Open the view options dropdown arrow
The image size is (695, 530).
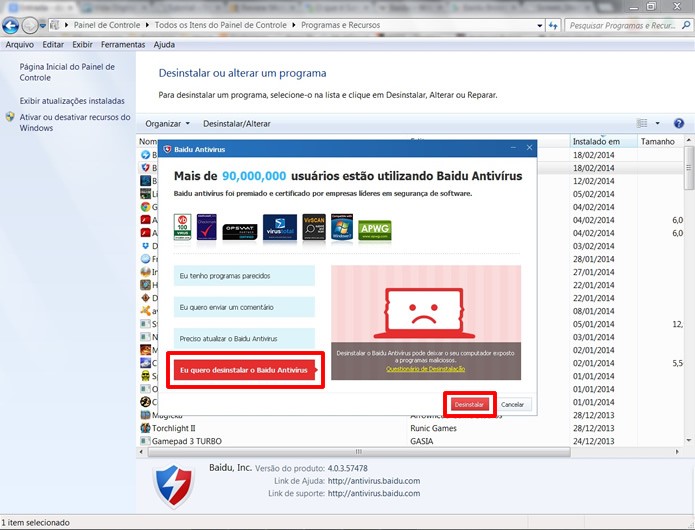pos(657,123)
